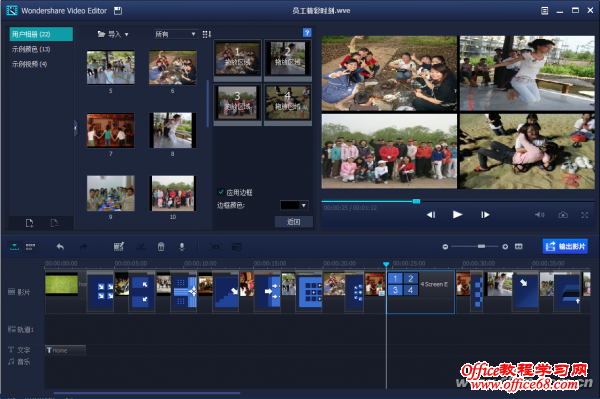Screen dimensions: 600x399
Task: Step to previous frame
Action: pyautogui.click(x=431, y=215)
